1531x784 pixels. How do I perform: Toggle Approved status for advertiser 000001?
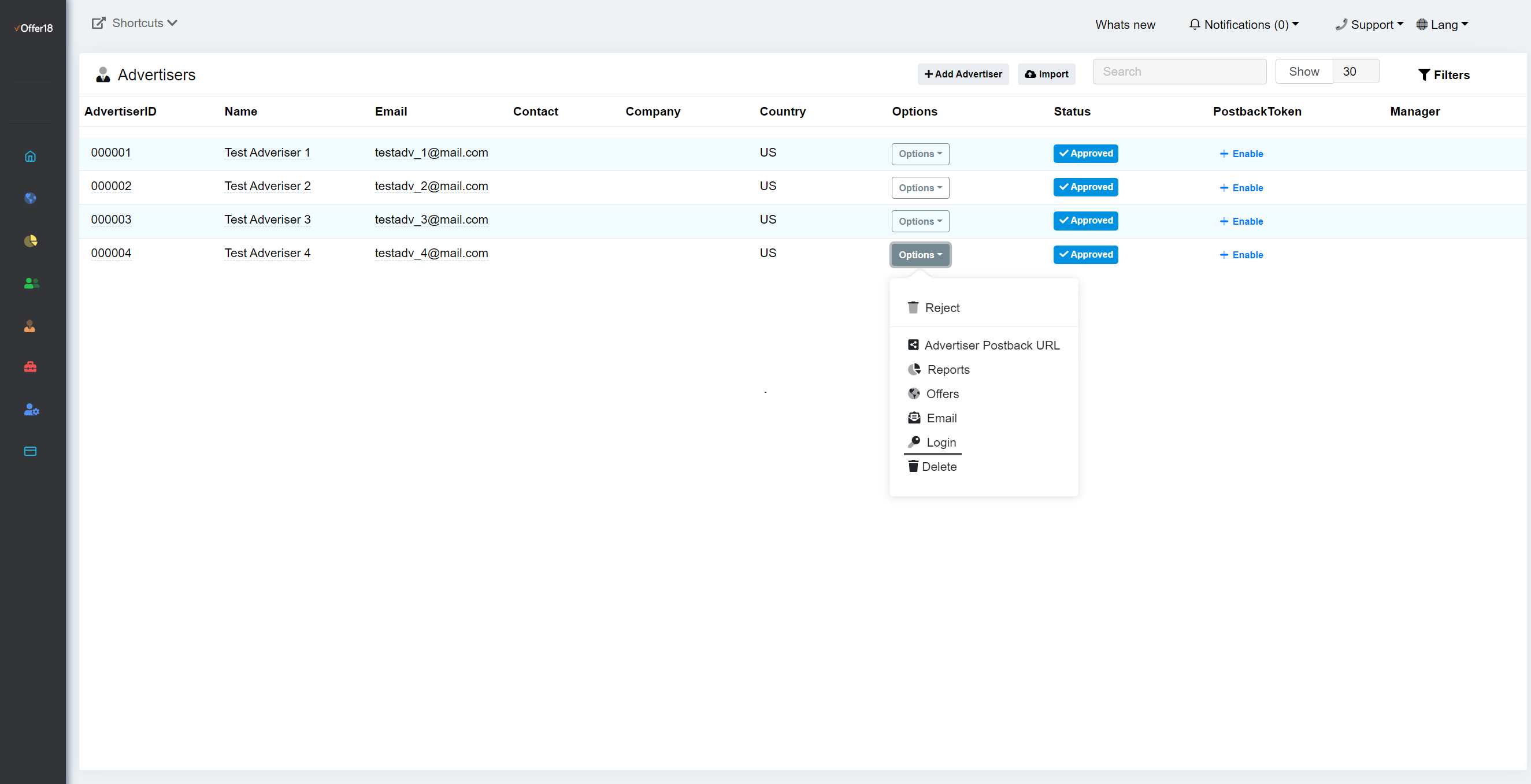[x=1085, y=153]
